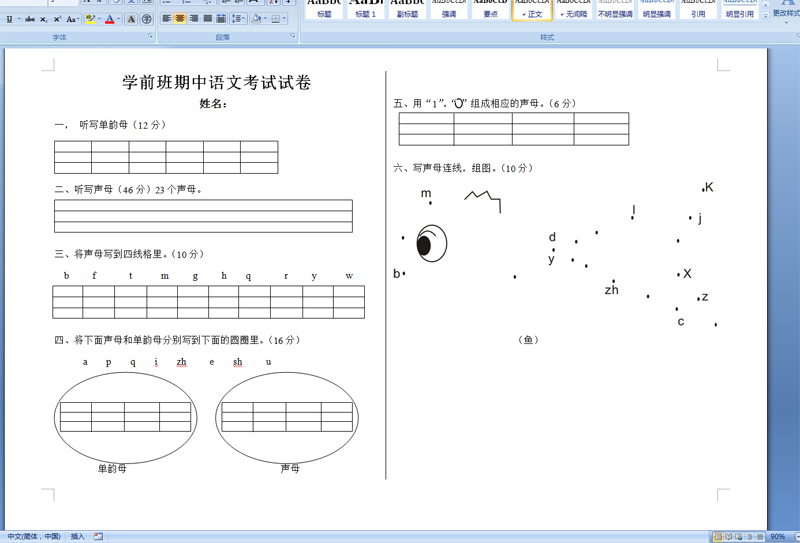Apply the 不明显强调 style
This screenshot has height=543, width=800.
(x=615, y=9)
